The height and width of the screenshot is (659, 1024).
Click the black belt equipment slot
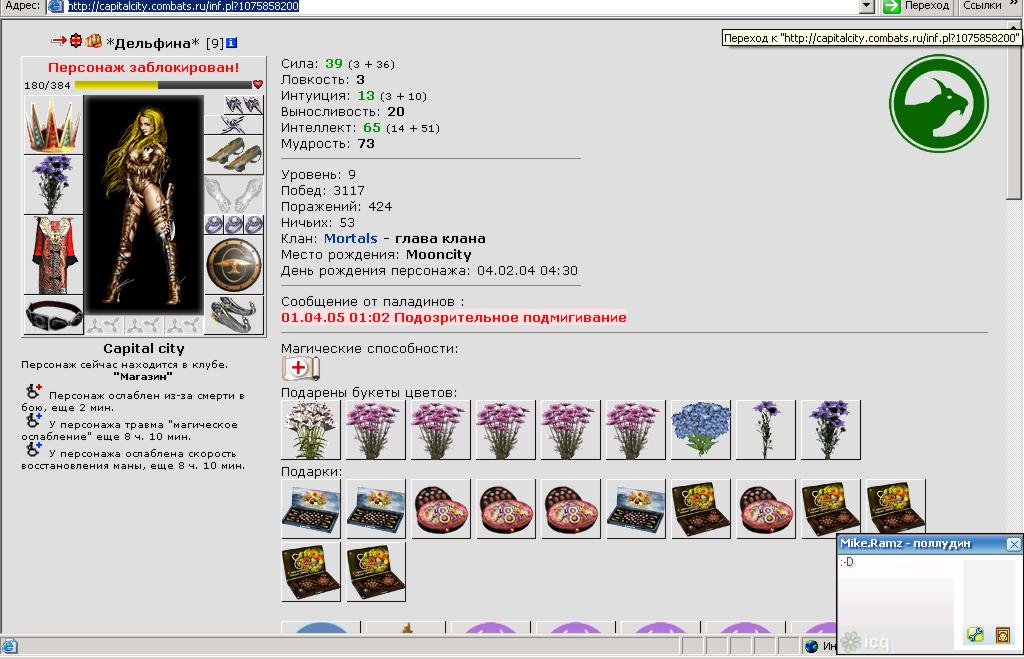[x=53, y=315]
